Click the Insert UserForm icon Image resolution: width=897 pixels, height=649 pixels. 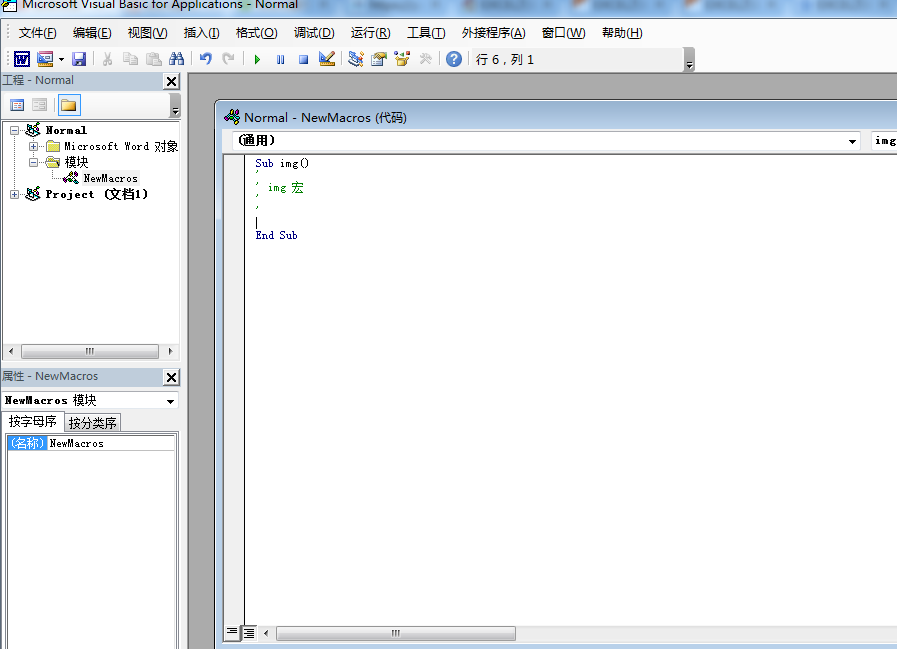click(45, 59)
